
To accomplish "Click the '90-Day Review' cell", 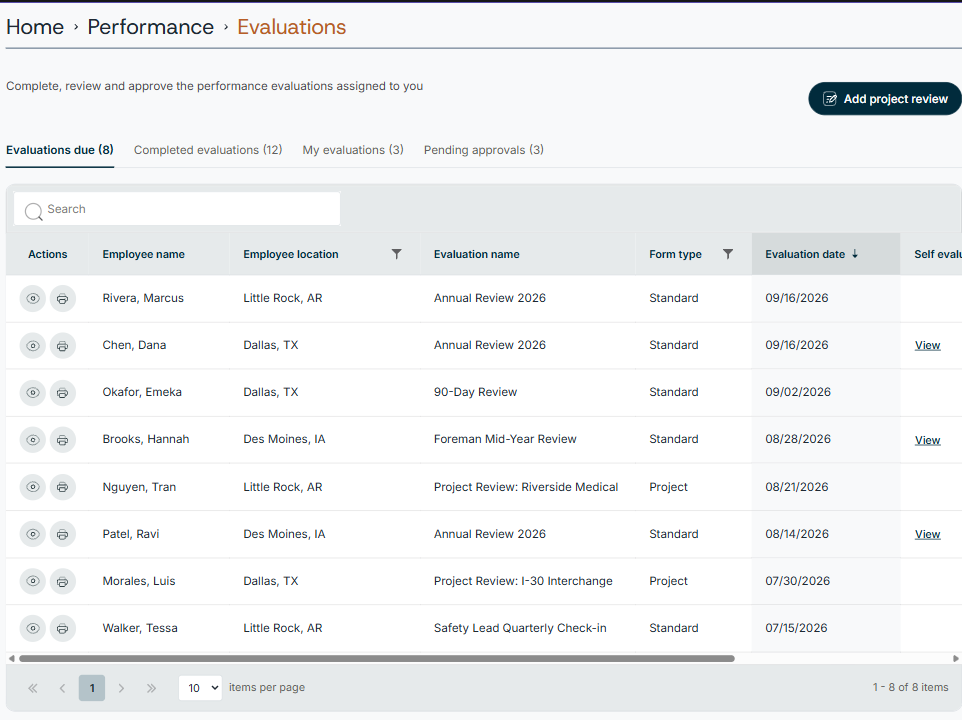I will [475, 392].
